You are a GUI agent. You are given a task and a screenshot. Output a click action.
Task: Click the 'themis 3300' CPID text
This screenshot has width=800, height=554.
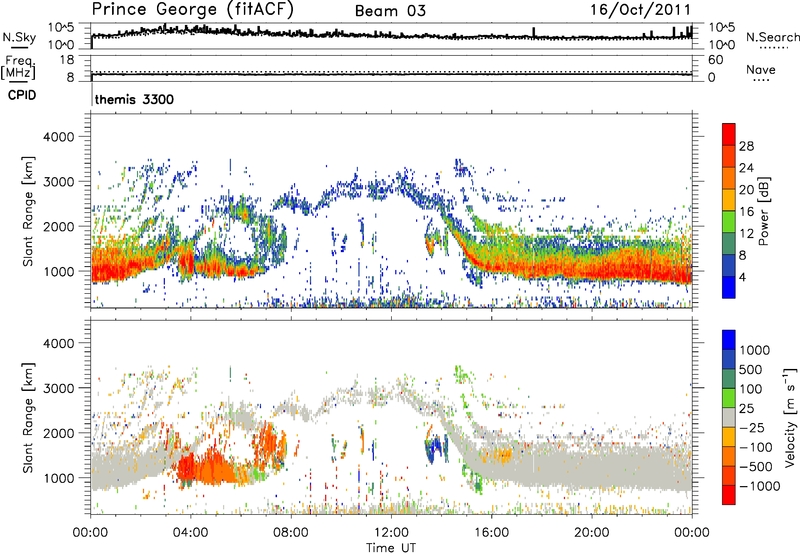click(134, 99)
